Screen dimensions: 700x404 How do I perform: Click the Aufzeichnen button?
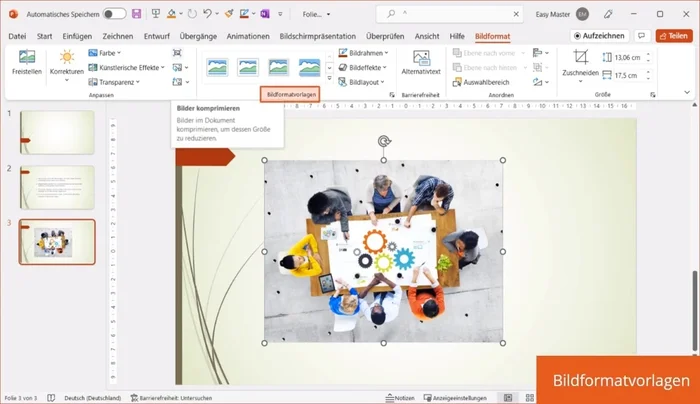(597, 35)
